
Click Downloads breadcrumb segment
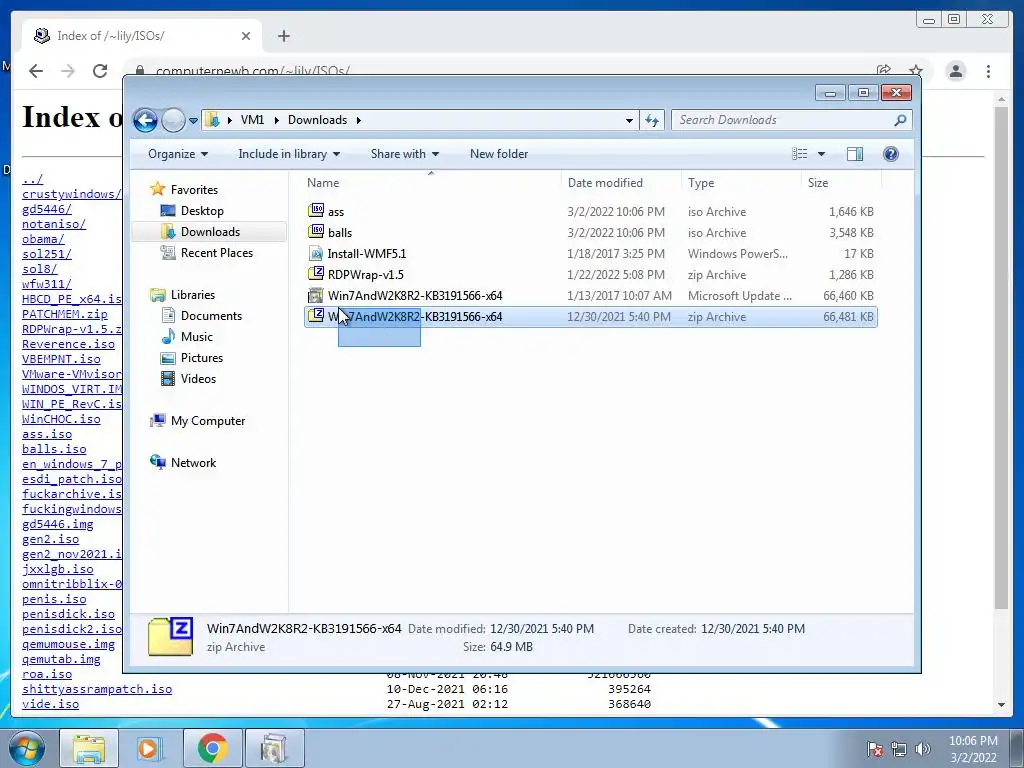click(317, 120)
